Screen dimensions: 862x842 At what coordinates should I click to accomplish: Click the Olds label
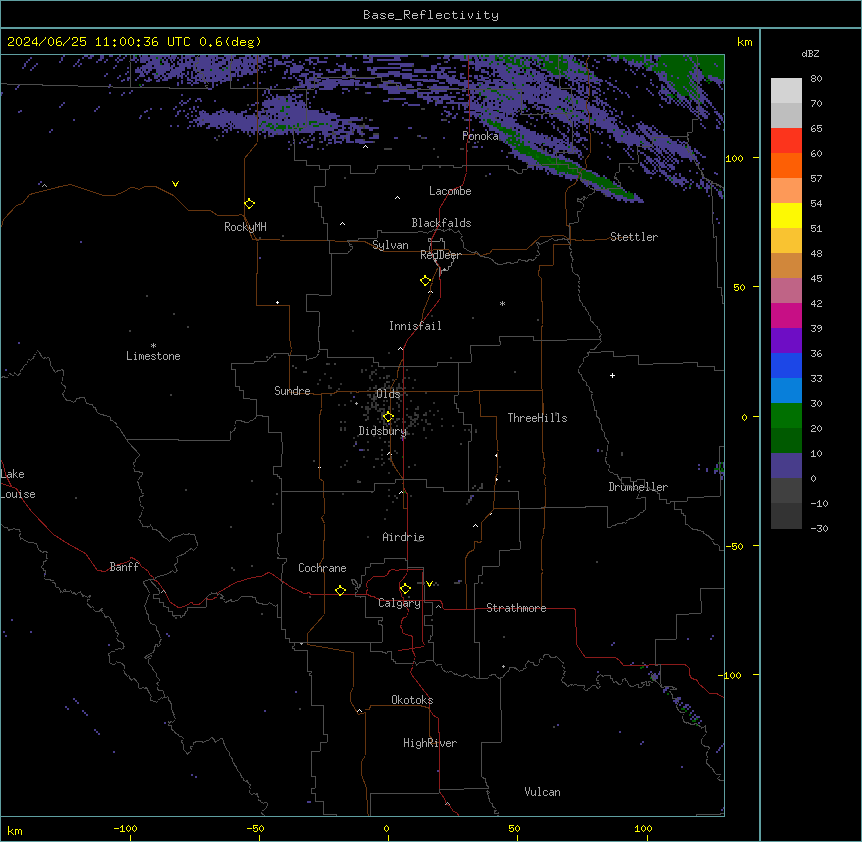tap(388, 394)
